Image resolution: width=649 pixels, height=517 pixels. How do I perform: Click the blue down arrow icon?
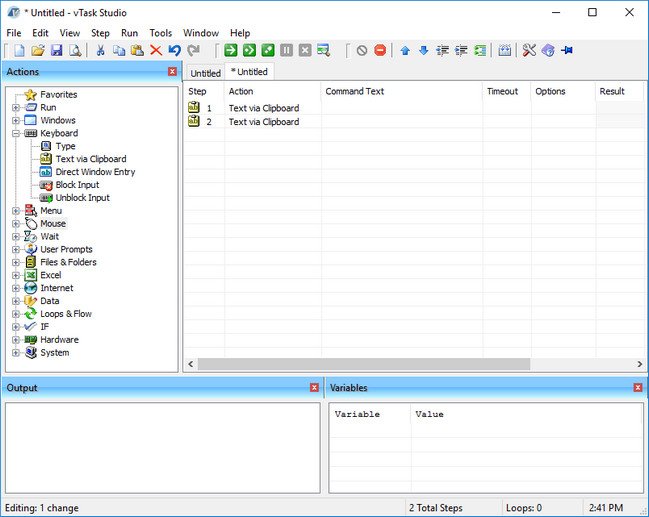tap(423, 50)
